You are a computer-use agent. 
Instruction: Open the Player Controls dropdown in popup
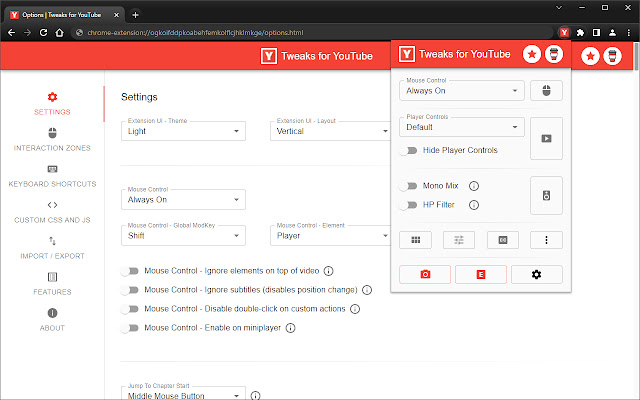(x=461, y=127)
